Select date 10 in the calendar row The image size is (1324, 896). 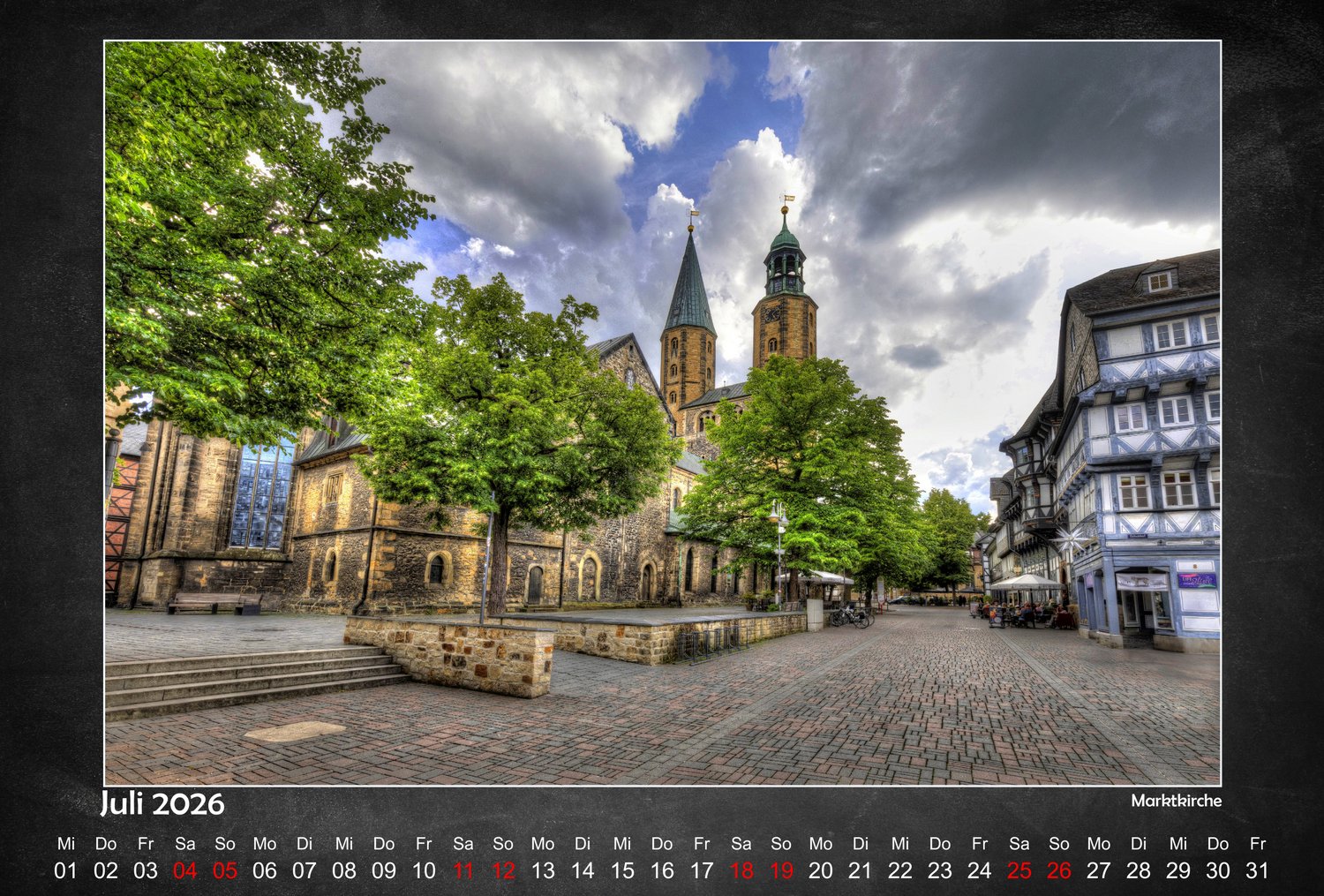click(424, 870)
